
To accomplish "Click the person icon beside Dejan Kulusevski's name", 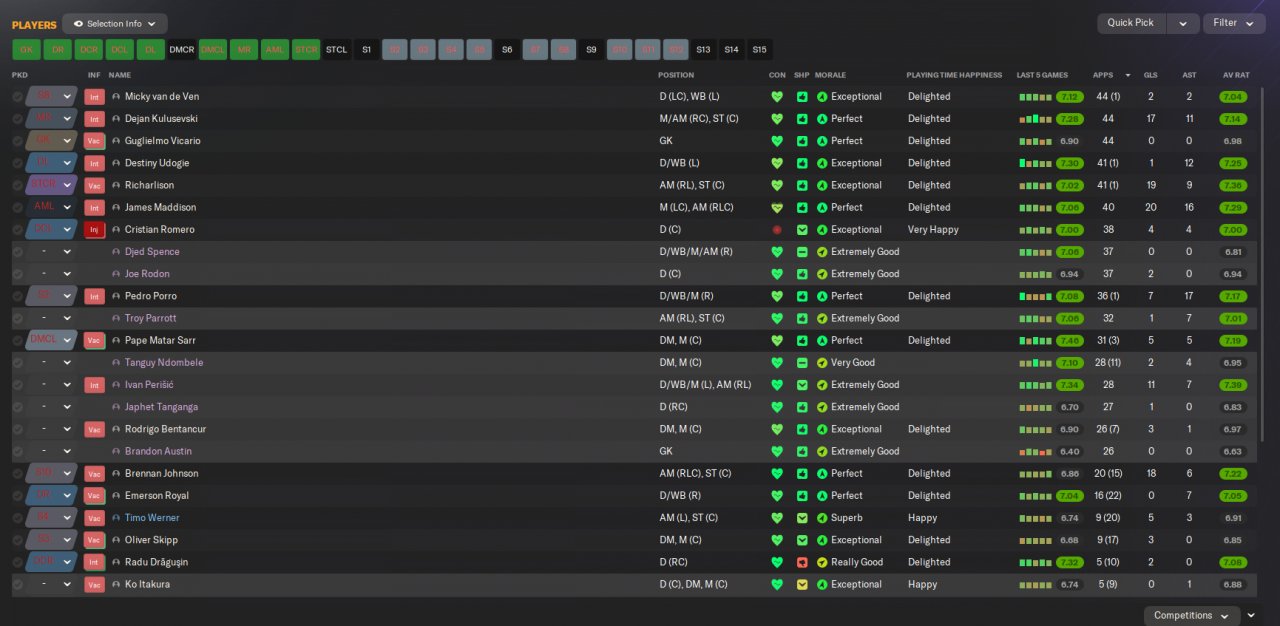I will coord(116,119).
